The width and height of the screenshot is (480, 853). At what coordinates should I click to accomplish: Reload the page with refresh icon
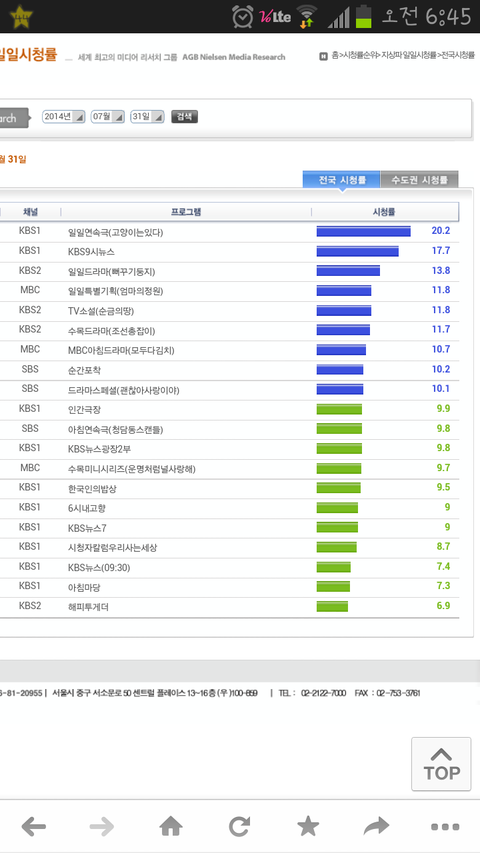tap(239, 827)
